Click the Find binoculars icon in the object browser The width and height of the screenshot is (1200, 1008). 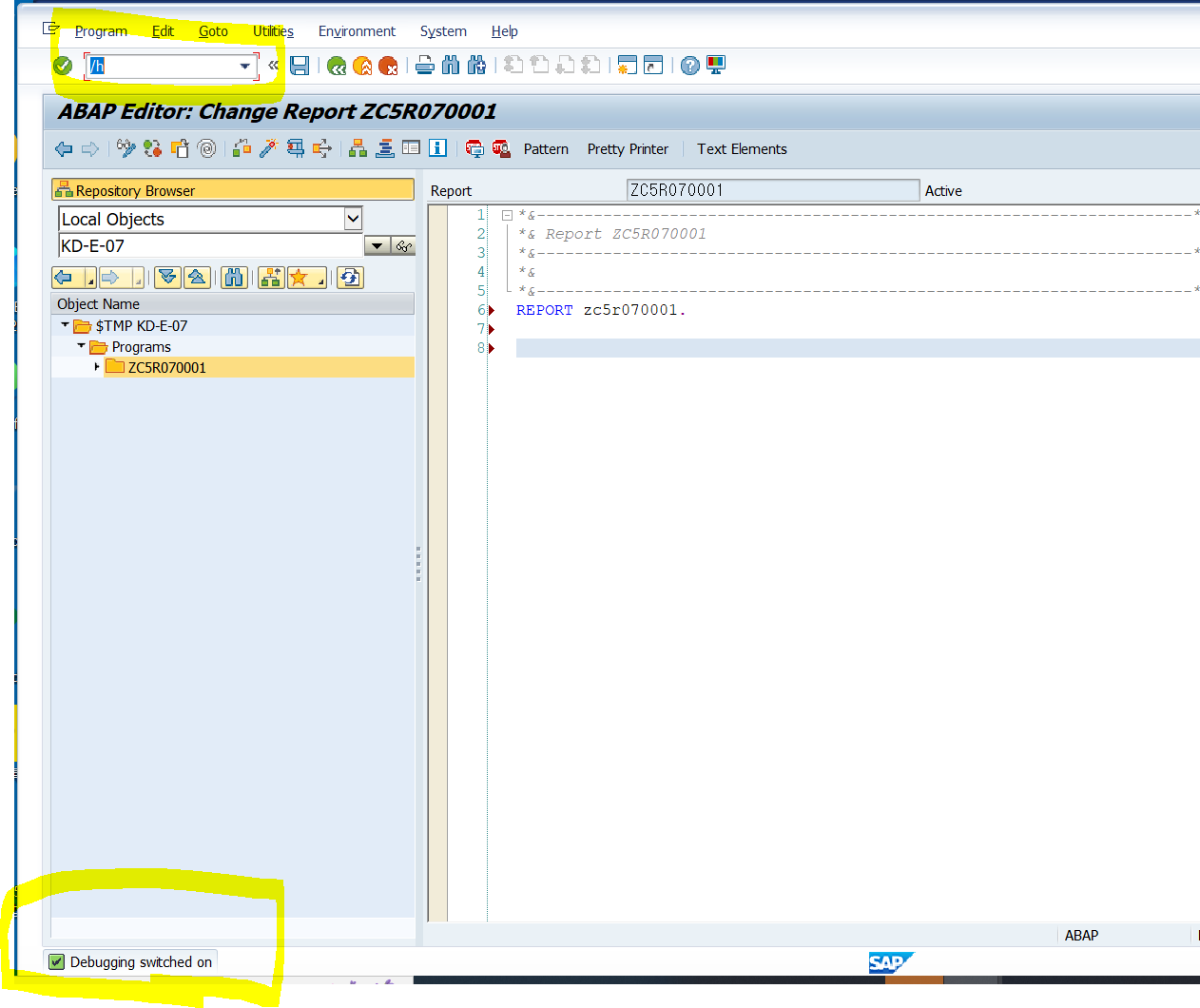tap(234, 278)
